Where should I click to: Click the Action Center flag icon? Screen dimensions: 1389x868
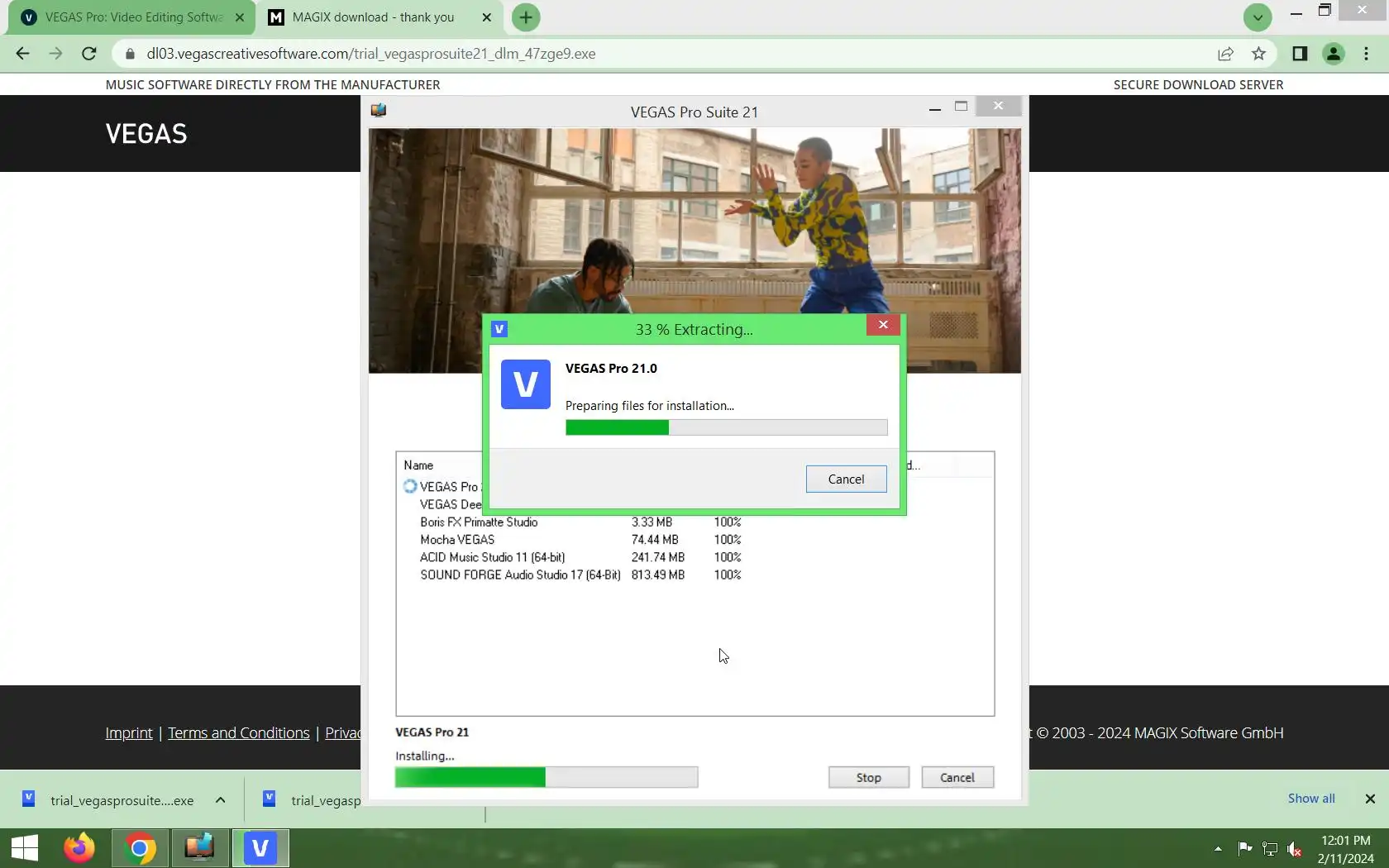1244,849
